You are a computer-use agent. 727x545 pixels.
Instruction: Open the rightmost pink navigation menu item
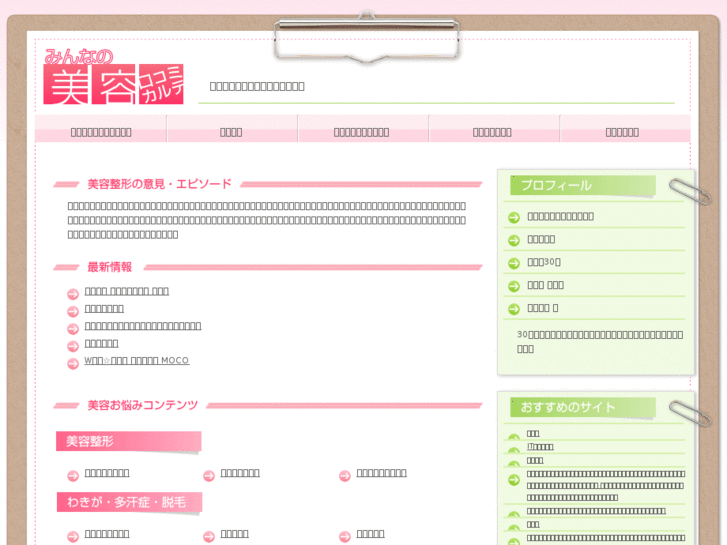coord(624,129)
